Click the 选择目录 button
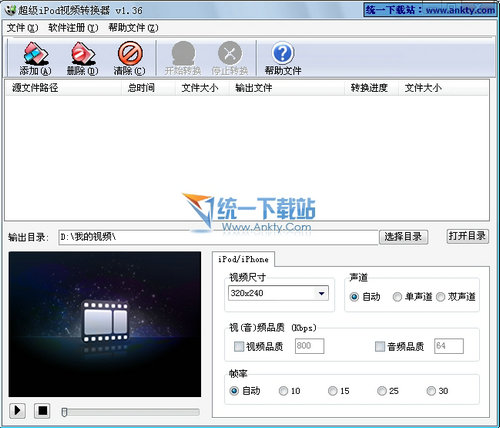Image resolution: width=500 pixels, height=428 pixels. 403,237
